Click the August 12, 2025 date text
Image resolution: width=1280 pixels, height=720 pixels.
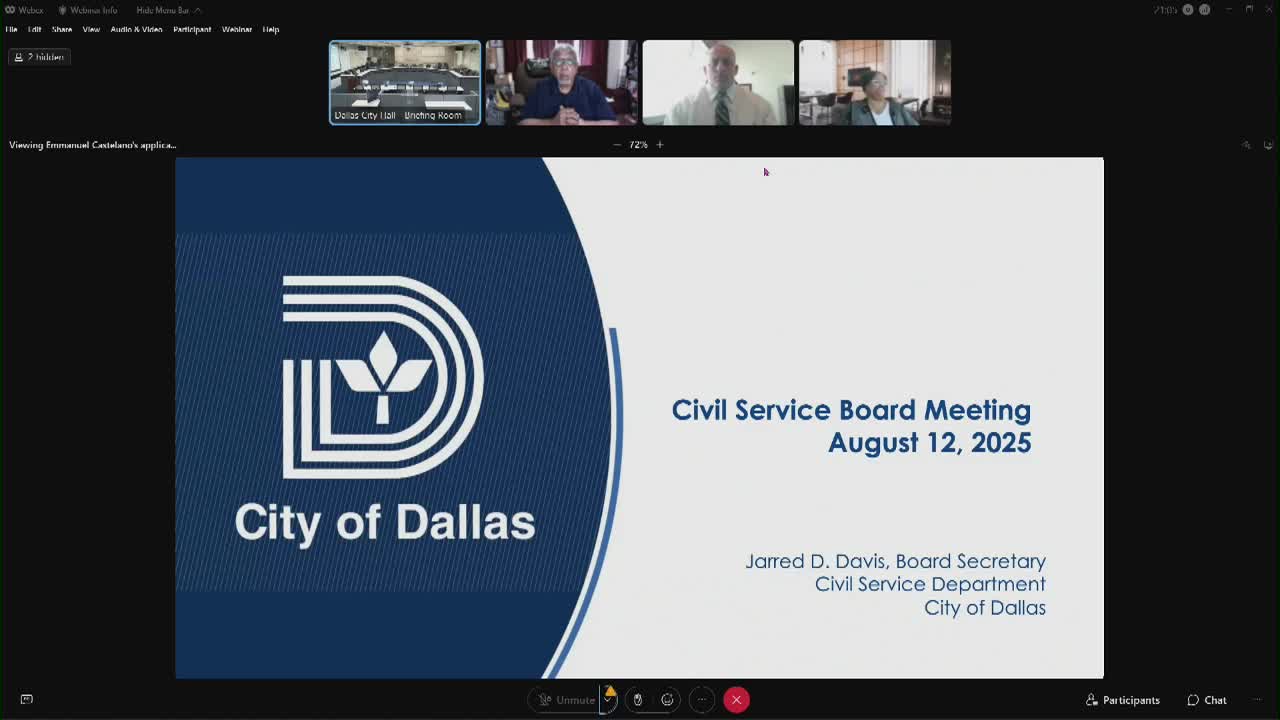click(929, 443)
